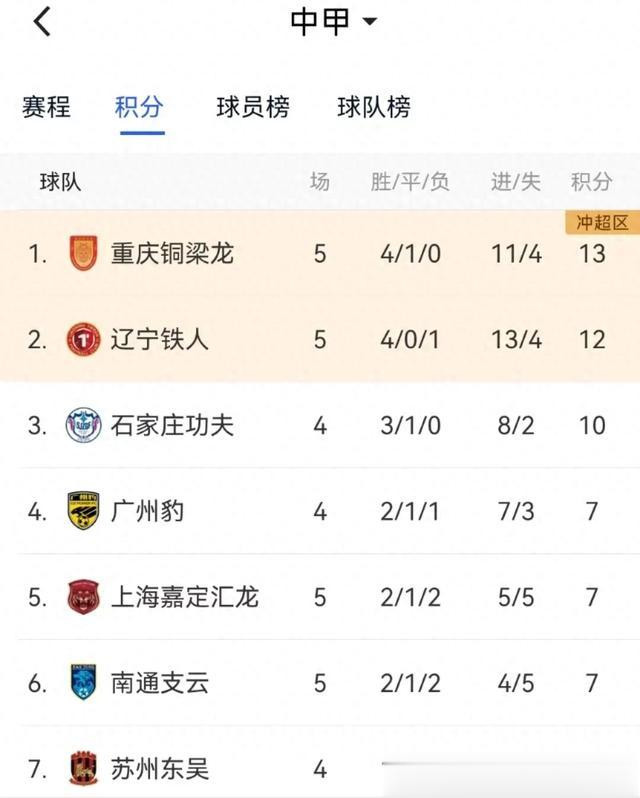Image resolution: width=640 pixels, height=798 pixels.
Task: Click 重庆铜梁龙 team crest
Action: (x=83, y=253)
